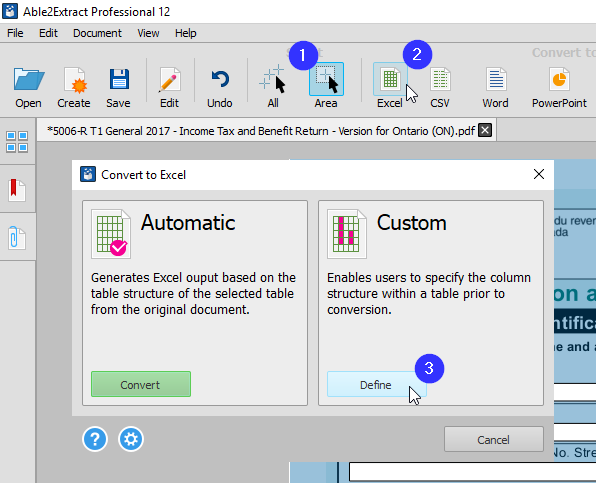Click the Automatic conversion grid icon

point(111,234)
